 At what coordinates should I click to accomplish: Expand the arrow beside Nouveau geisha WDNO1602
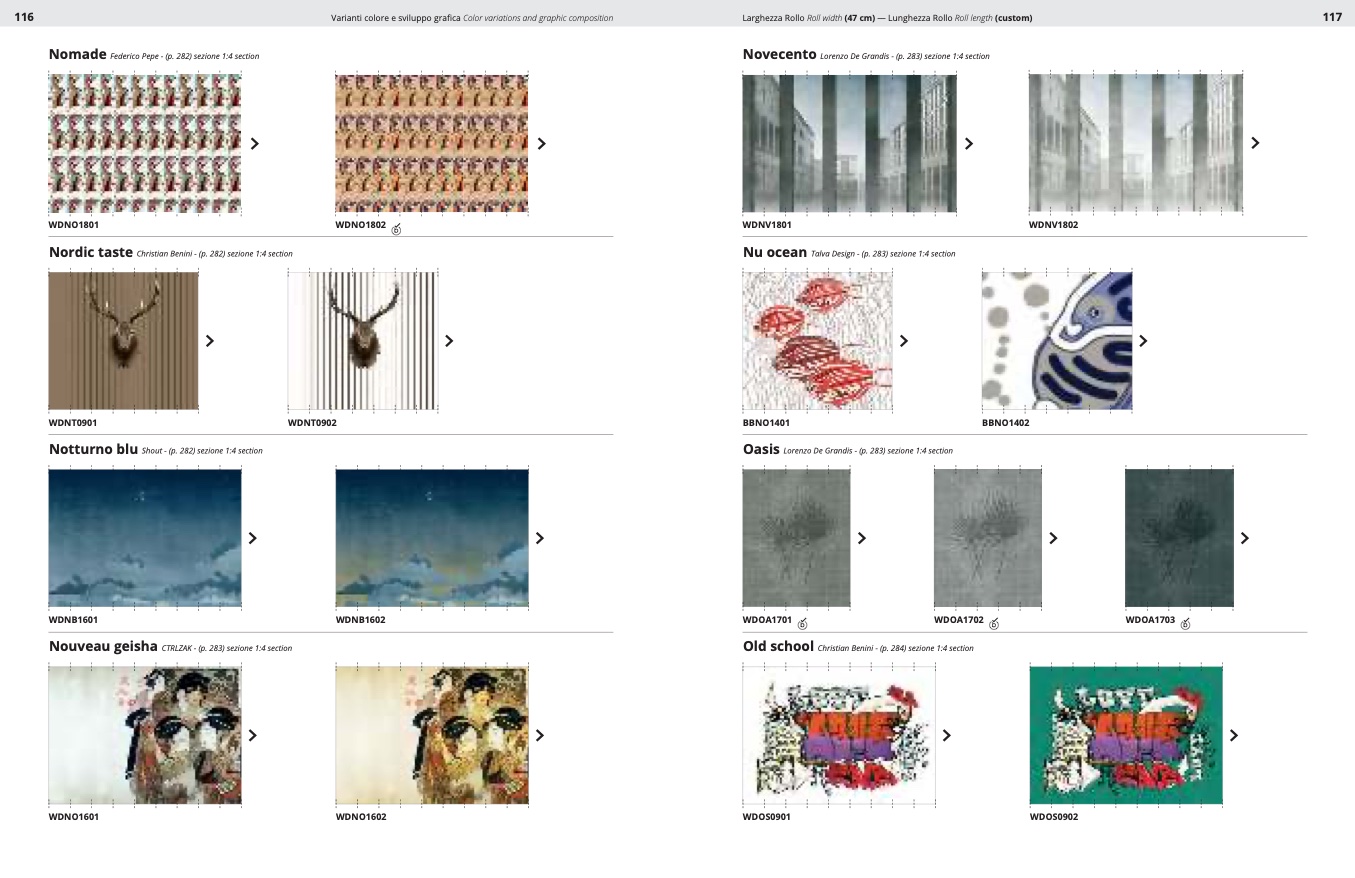pos(540,735)
